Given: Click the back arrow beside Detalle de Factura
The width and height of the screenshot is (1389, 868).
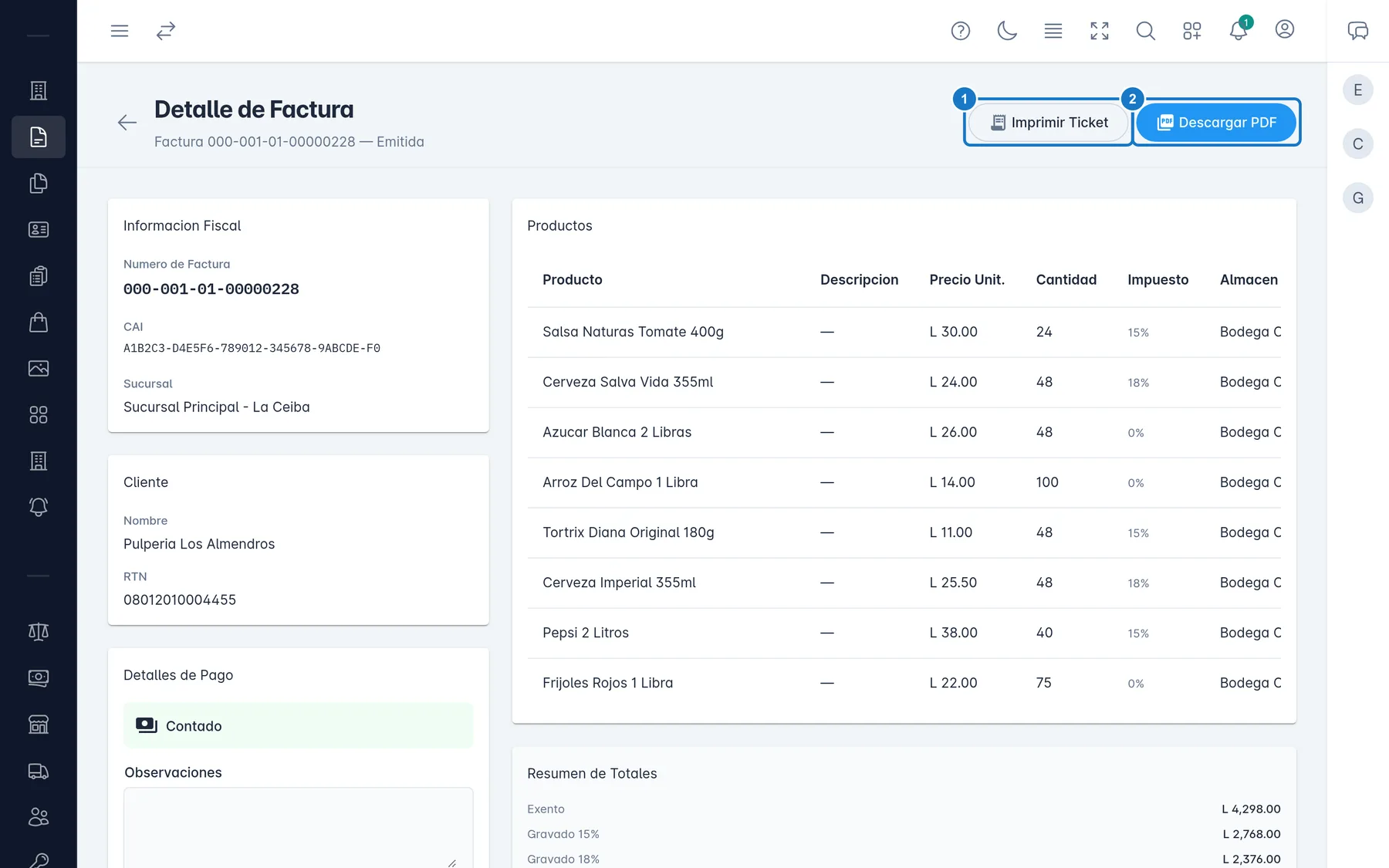Looking at the screenshot, I should click(x=127, y=123).
